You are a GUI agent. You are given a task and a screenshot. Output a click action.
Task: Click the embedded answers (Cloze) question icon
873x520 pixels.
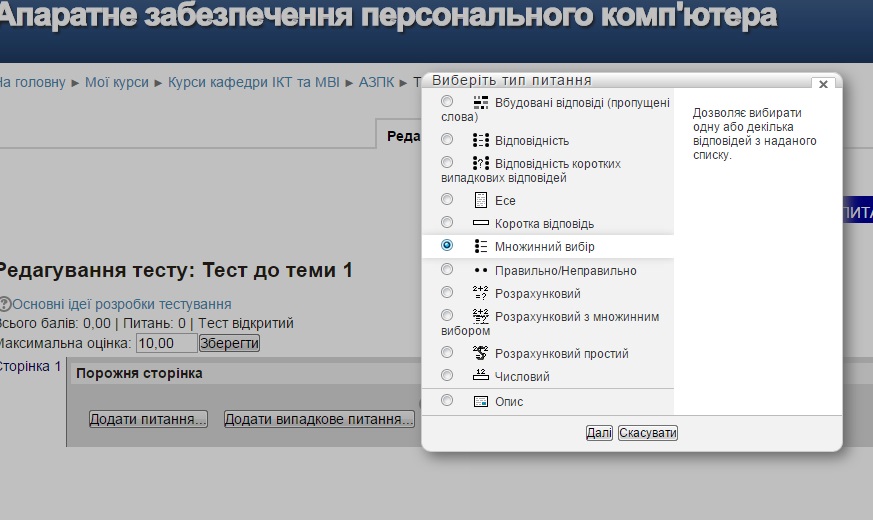click(x=480, y=102)
